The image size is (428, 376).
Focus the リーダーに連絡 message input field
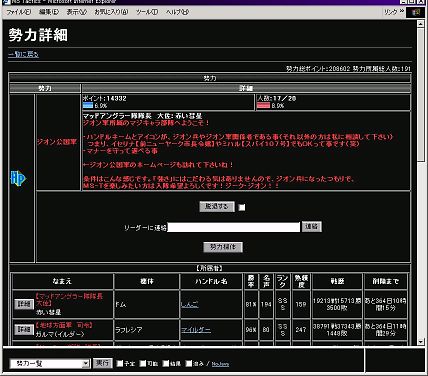[x=234, y=227]
